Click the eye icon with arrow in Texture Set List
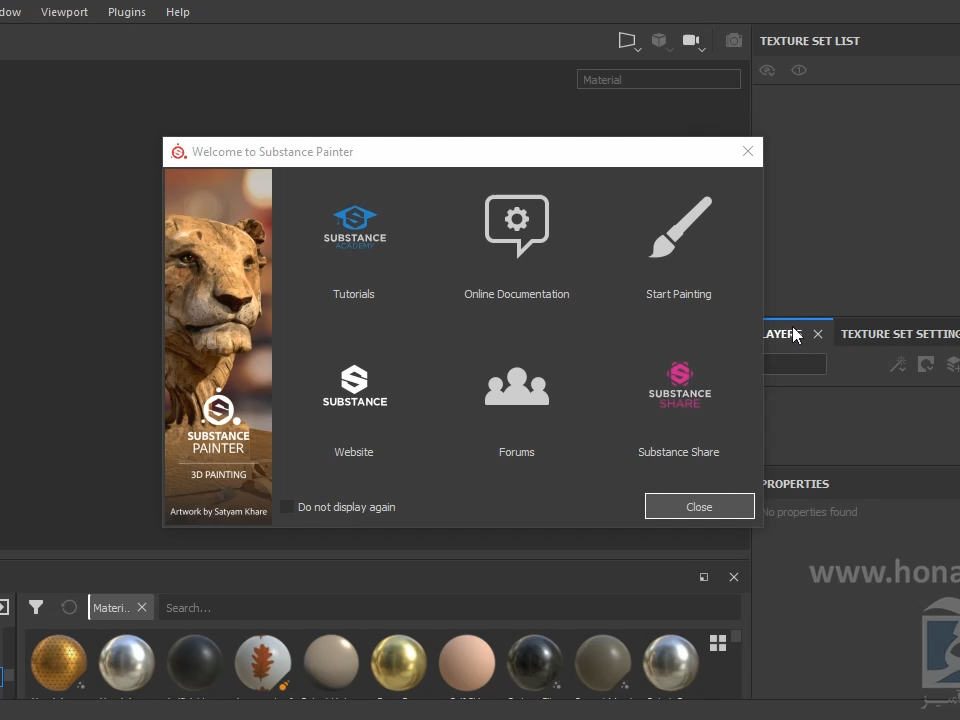This screenshot has width=960, height=720. 767,70
